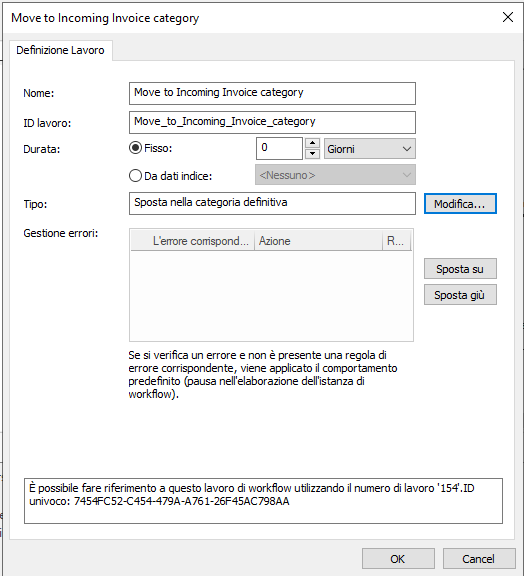Click the L'errore corrispond... column header
Image resolution: width=524 pixels, height=576 pixels.
(x=193, y=241)
